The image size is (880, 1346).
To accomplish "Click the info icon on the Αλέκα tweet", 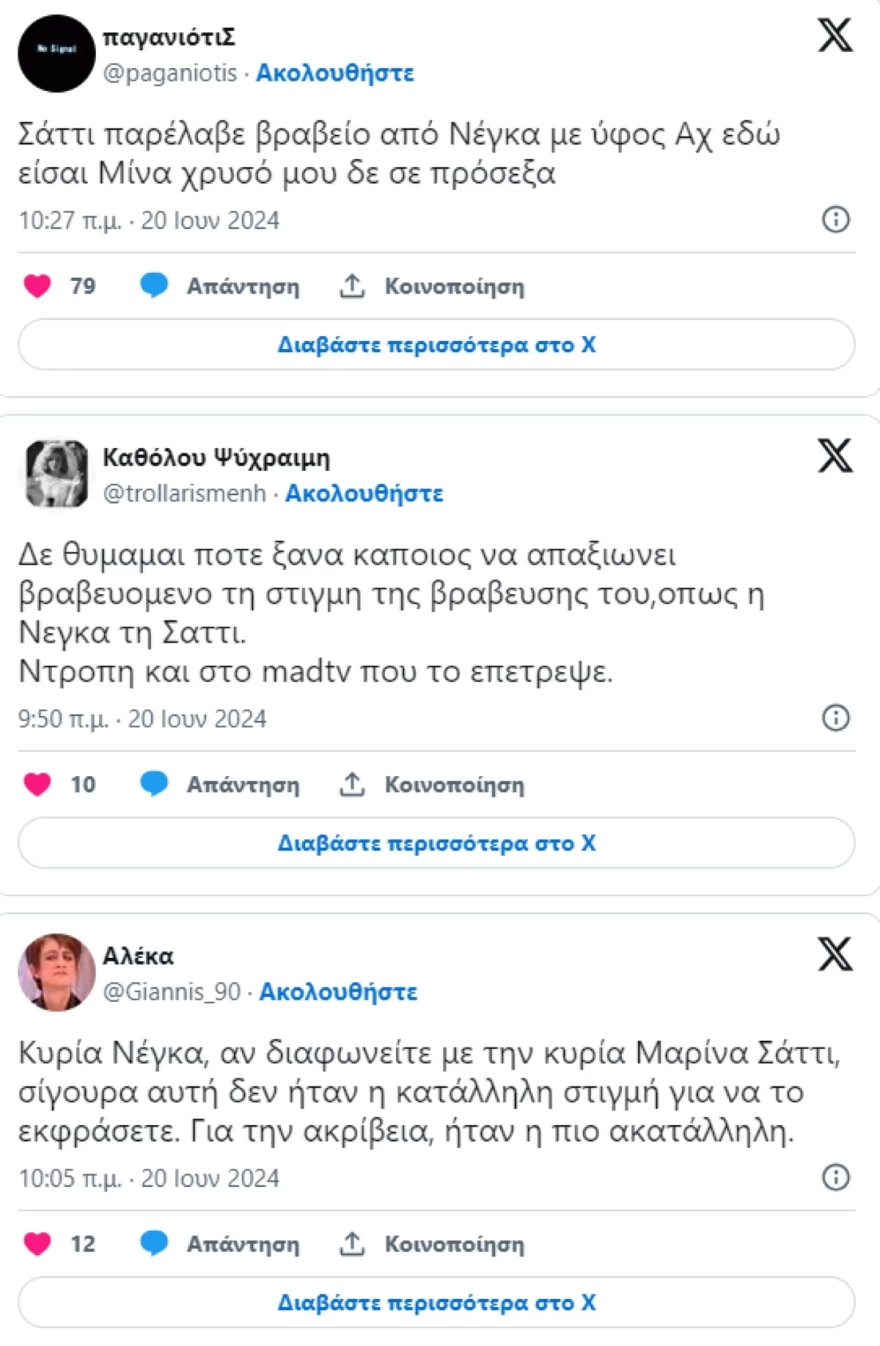I will pyautogui.click(x=836, y=1177).
